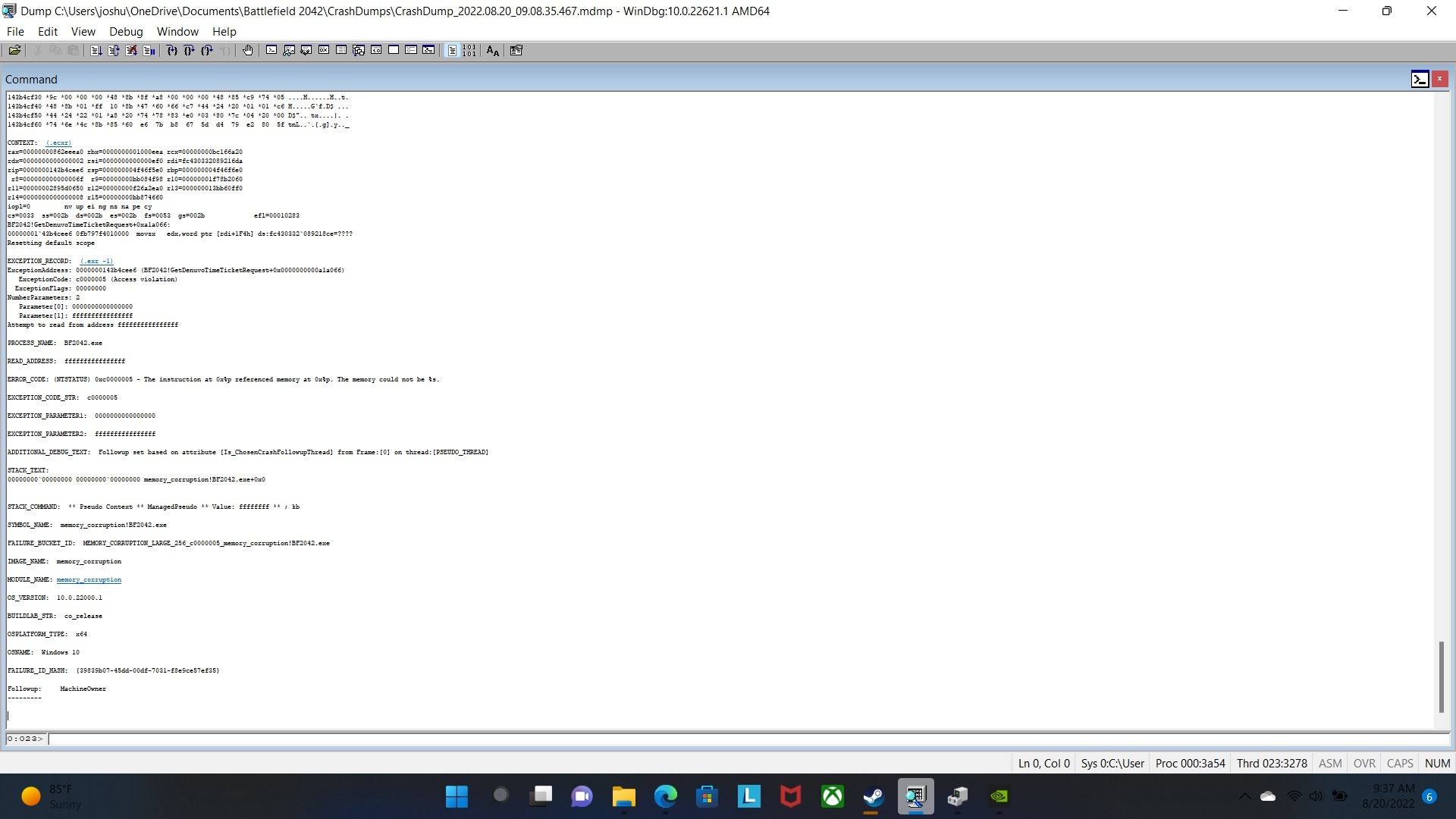The height and width of the screenshot is (819, 1456).
Task: Click the Font settings icon
Action: click(492, 50)
